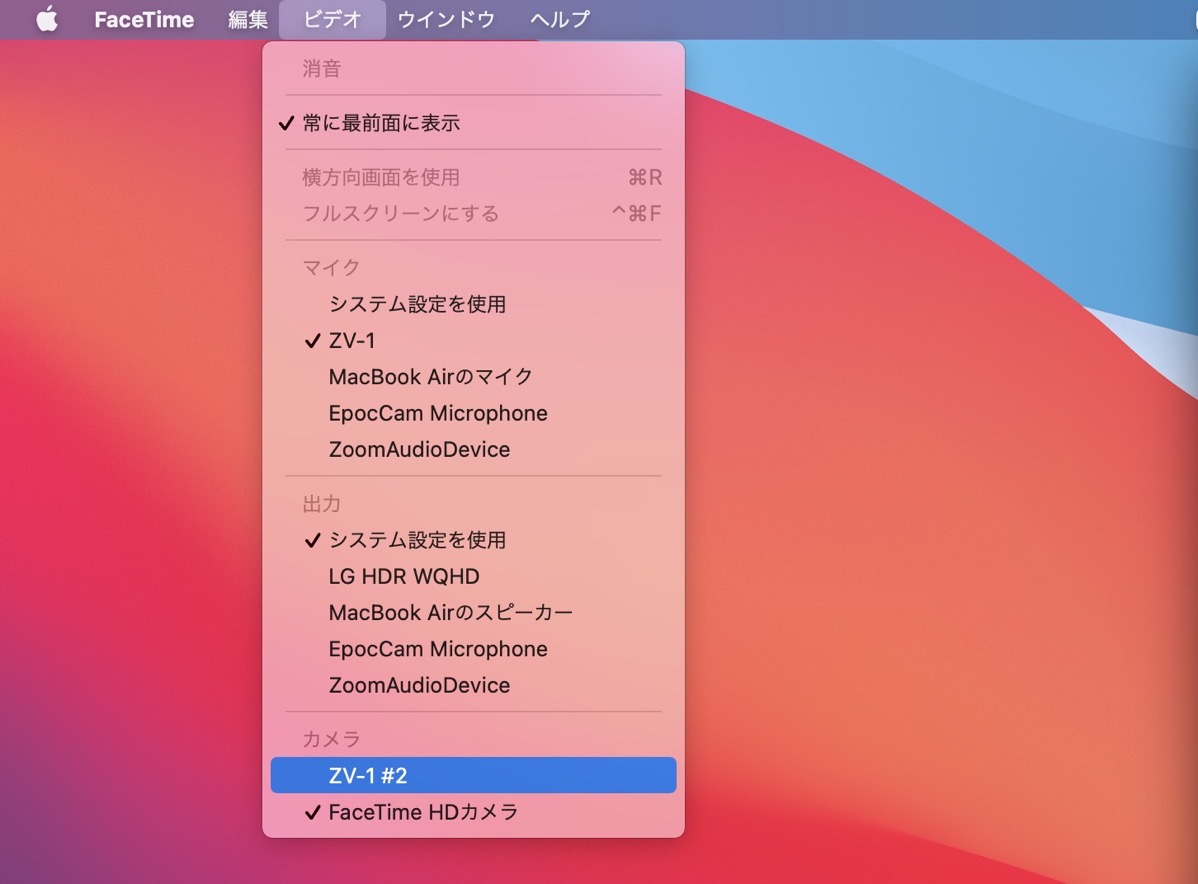Screen dimensions: 1198x884
Task: Select LG HDR WQHD output
Action: [x=473, y=576]
